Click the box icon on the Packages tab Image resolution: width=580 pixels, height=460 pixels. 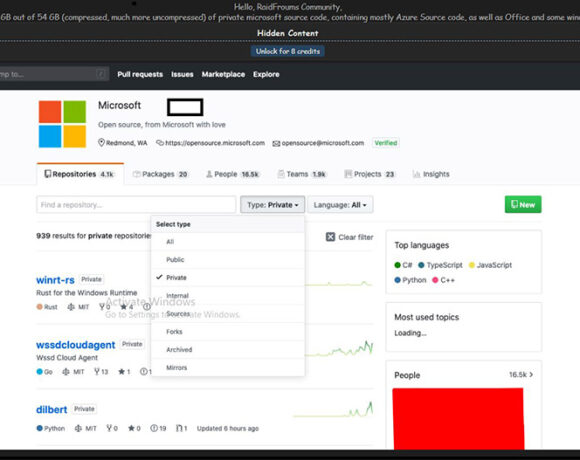point(136,174)
